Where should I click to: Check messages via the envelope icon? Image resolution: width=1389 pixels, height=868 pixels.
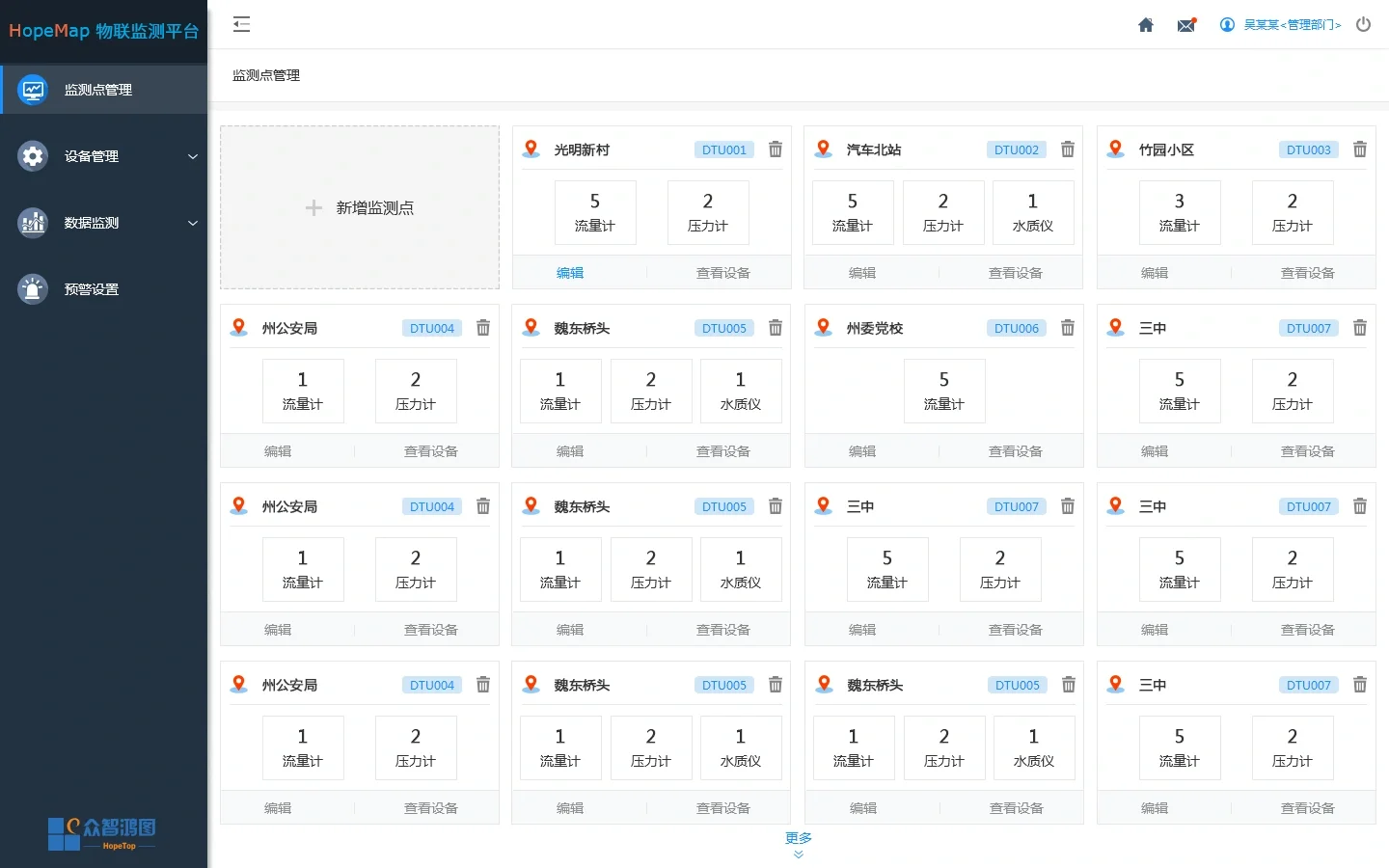[x=1186, y=24]
